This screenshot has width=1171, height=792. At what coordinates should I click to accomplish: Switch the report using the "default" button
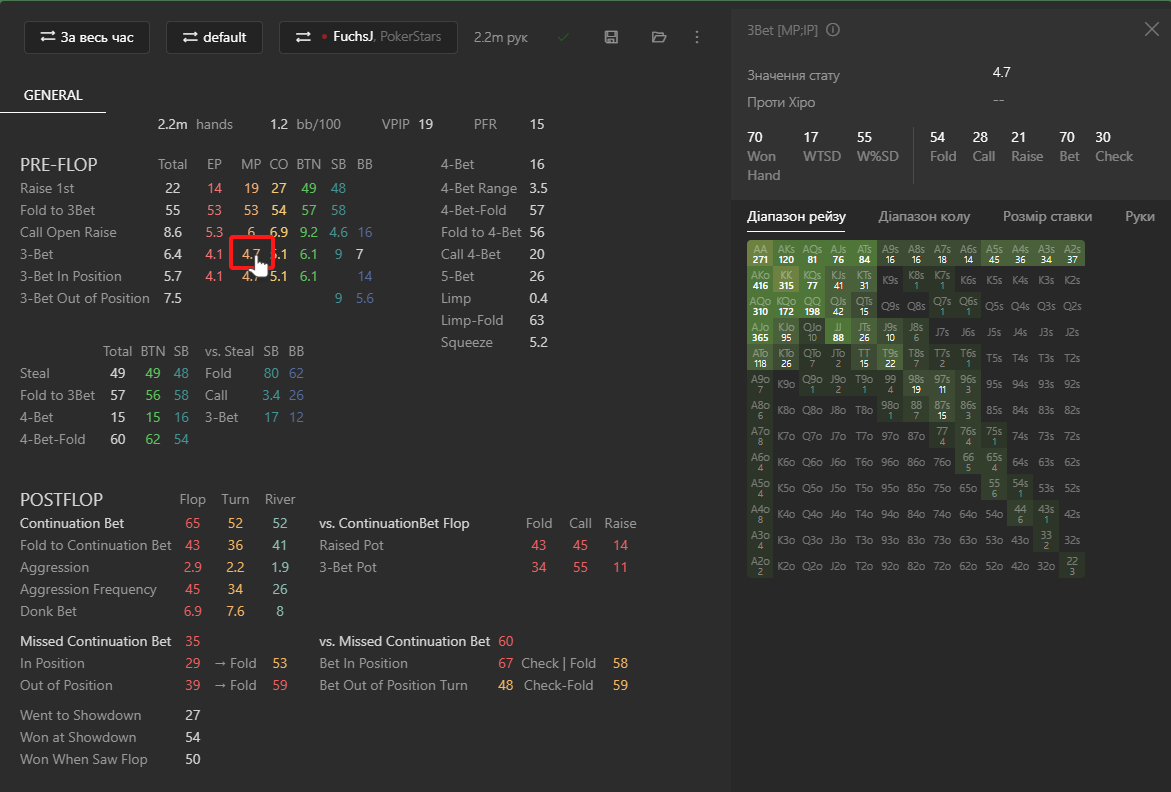[x=214, y=37]
